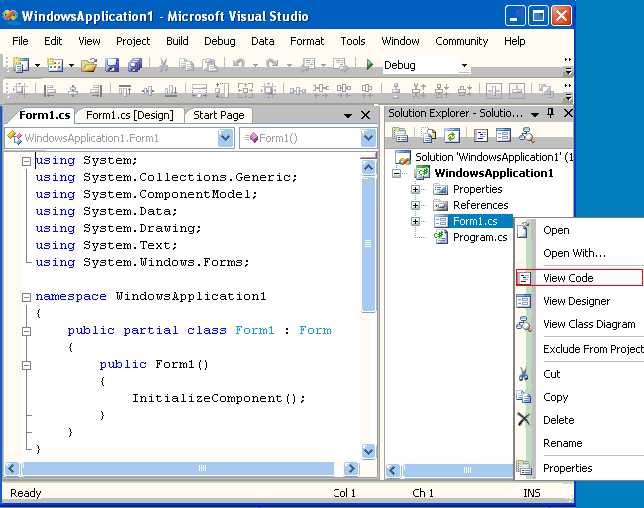Open the active files list dropdown arrow
Viewport: 644px width, 508px height.
point(347,116)
